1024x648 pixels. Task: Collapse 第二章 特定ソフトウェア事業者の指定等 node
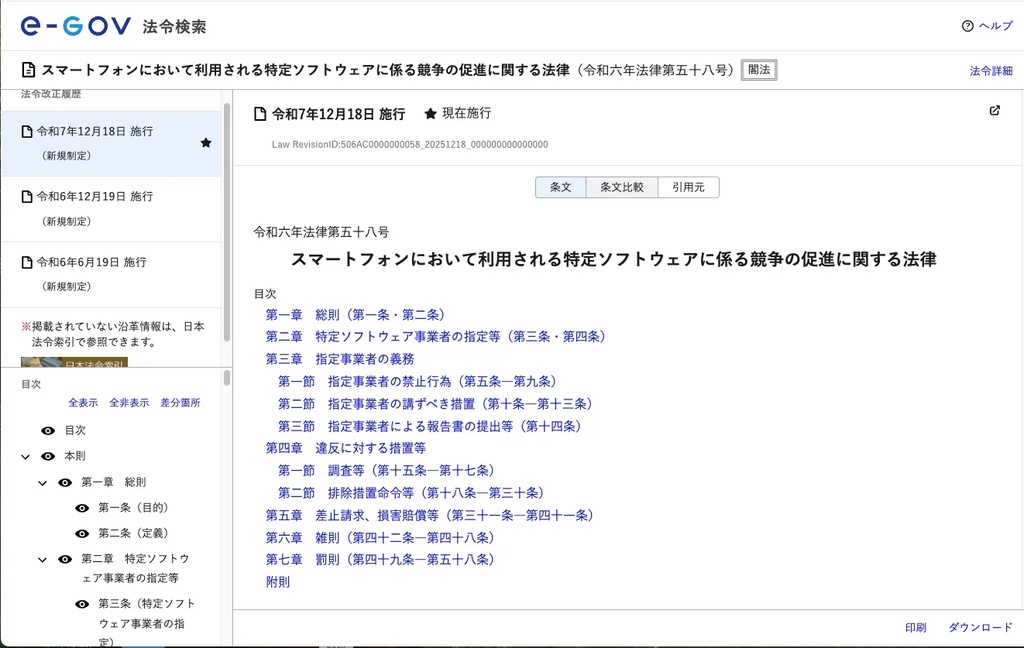pyautogui.click(x=43, y=560)
